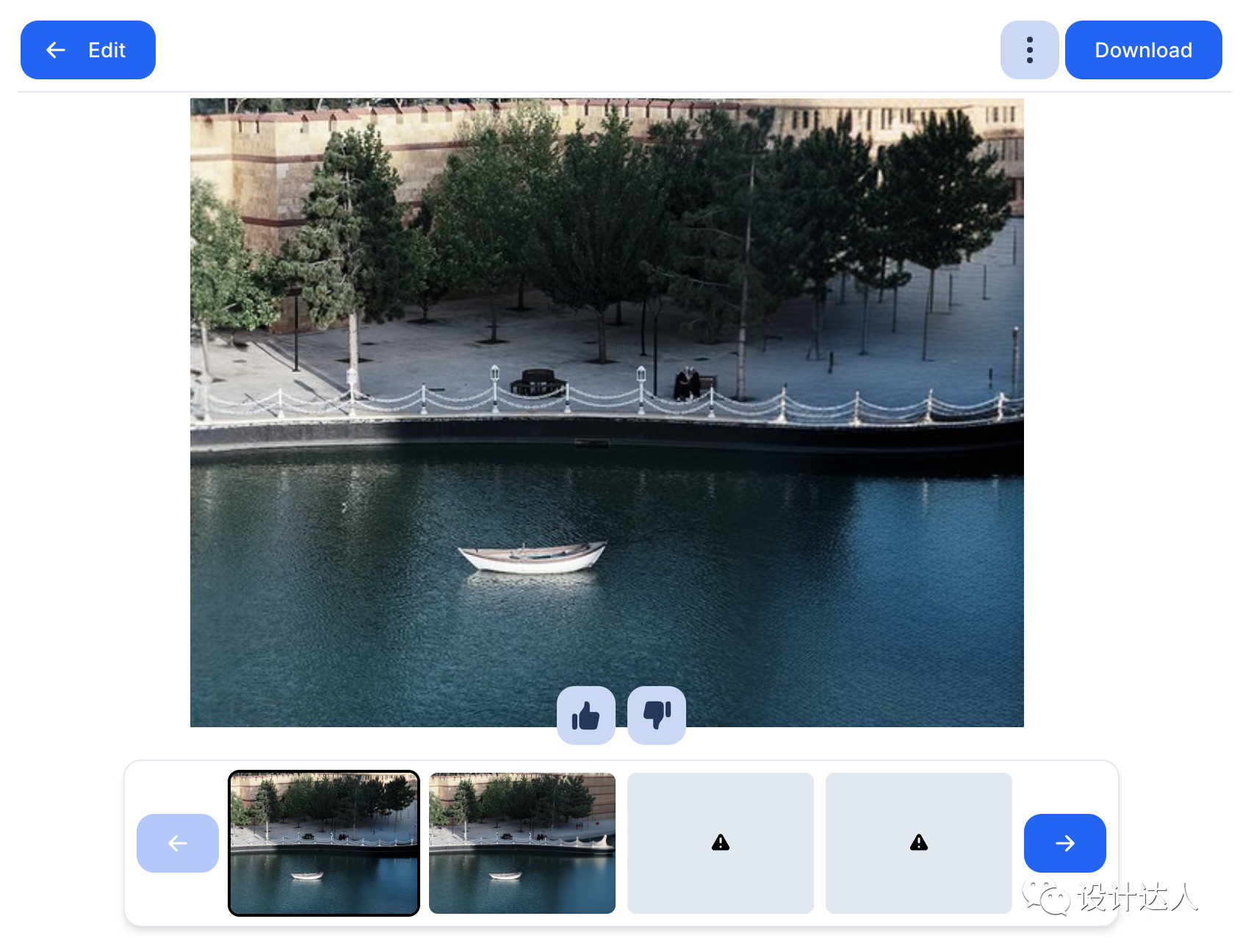
Task: Click the couple on the bench in preview
Action: click(688, 384)
